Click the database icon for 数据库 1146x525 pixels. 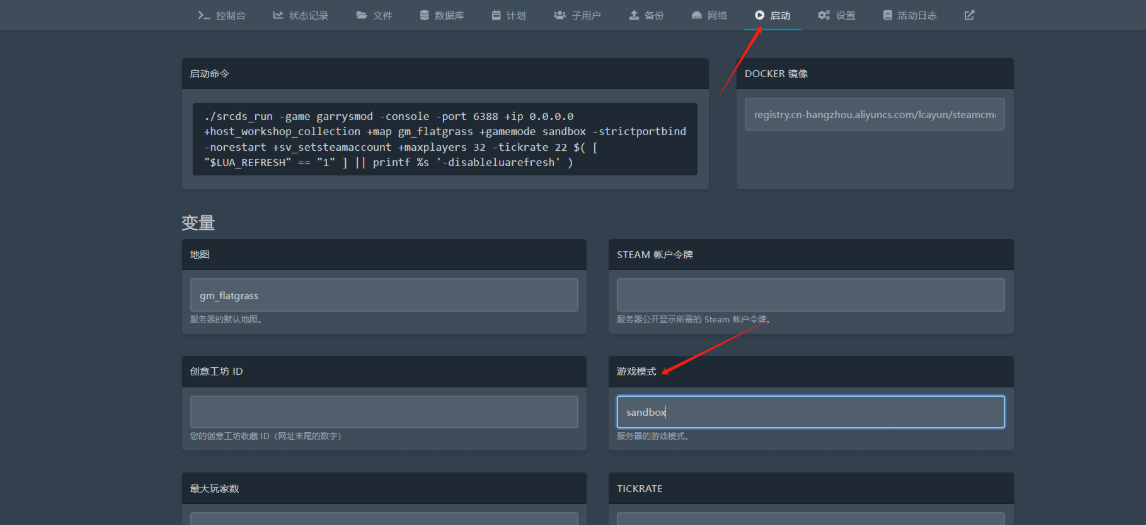pos(424,15)
